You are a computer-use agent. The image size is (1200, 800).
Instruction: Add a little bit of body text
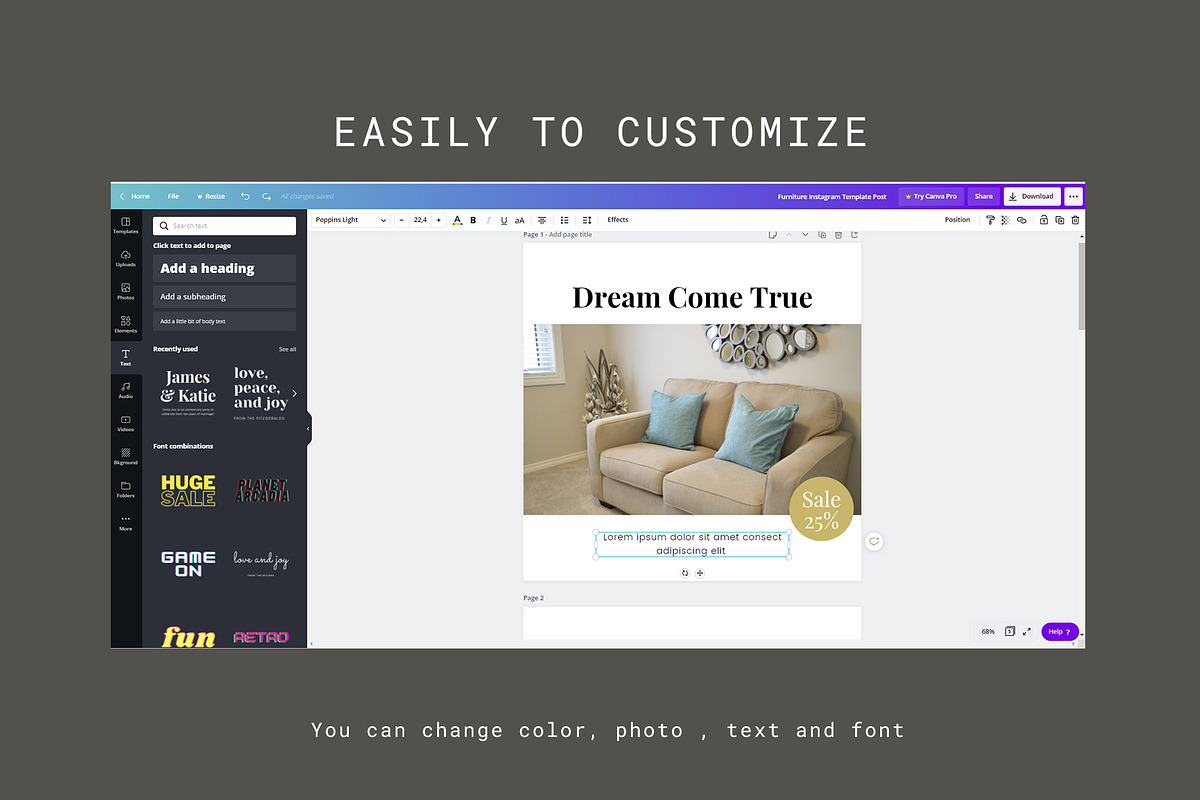224,321
